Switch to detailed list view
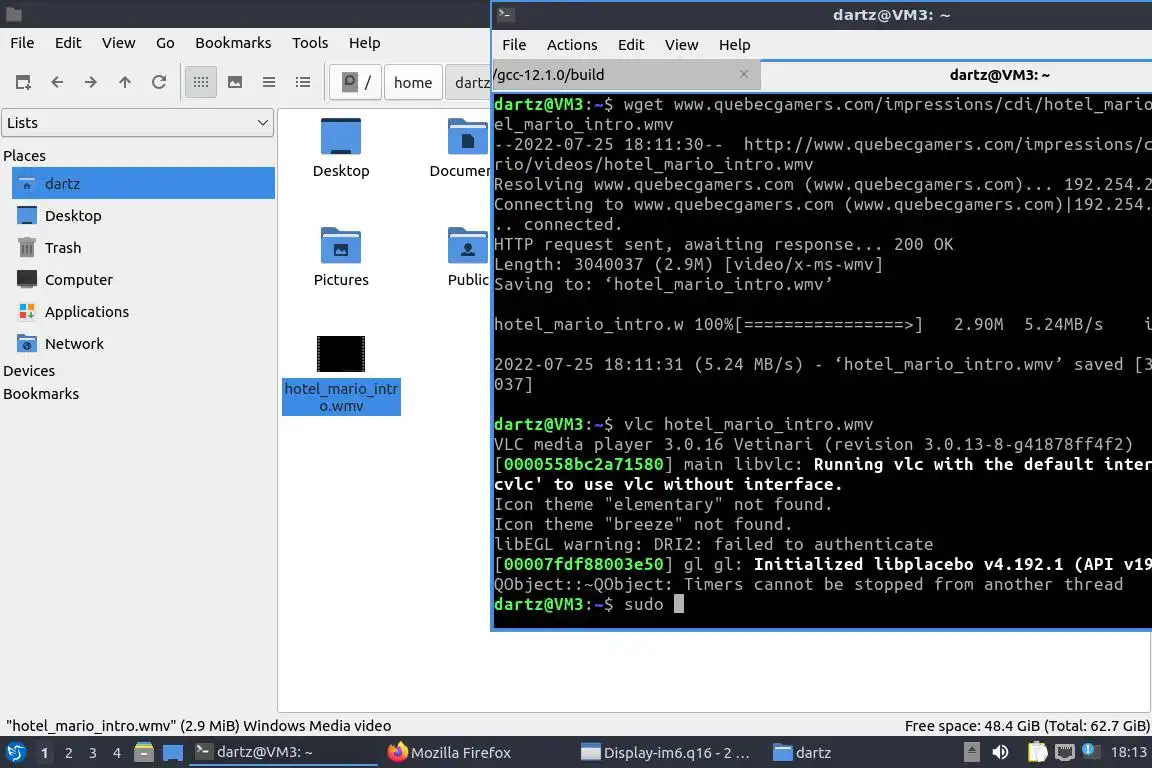 coord(303,82)
